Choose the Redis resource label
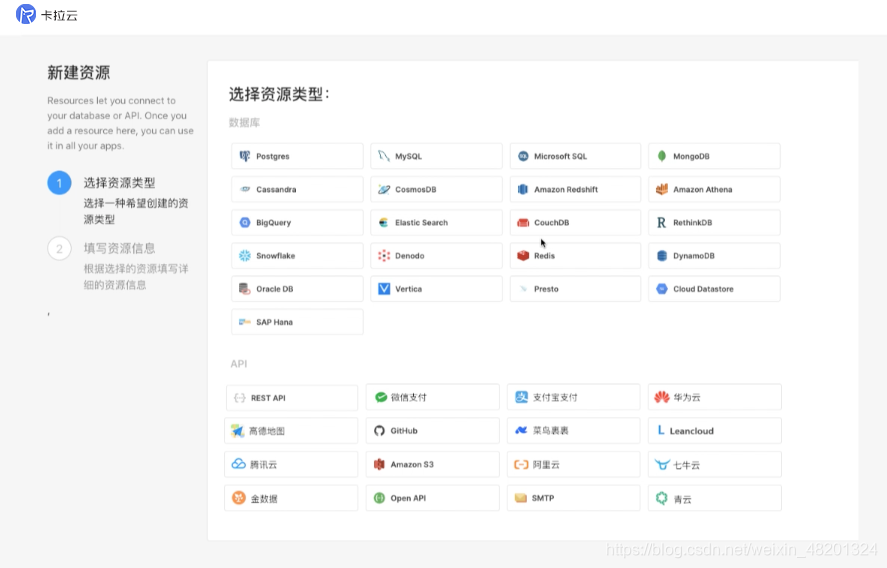The width and height of the screenshot is (887, 568). [544, 256]
